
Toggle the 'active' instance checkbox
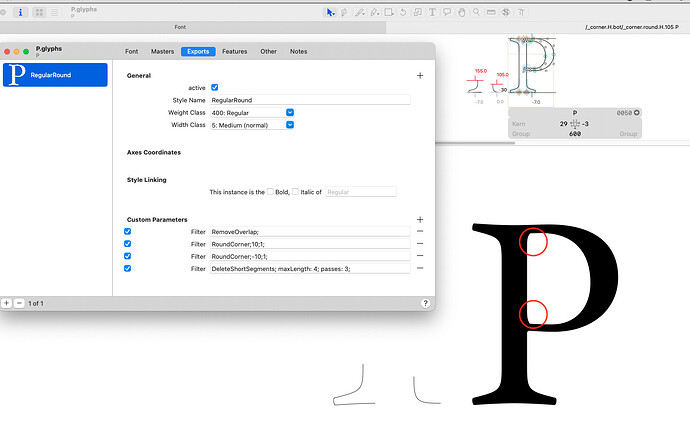(x=215, y=88)
